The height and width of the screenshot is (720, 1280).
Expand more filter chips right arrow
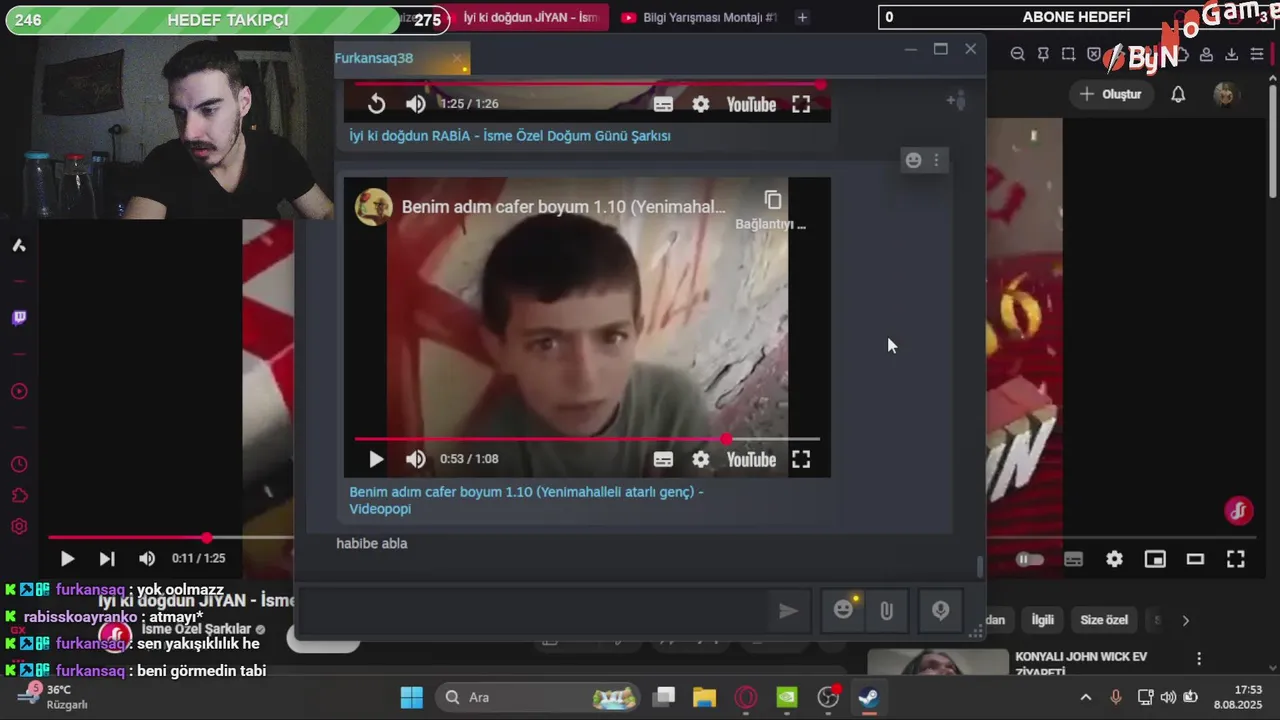pyautogui.click(x=1185, y=620)
